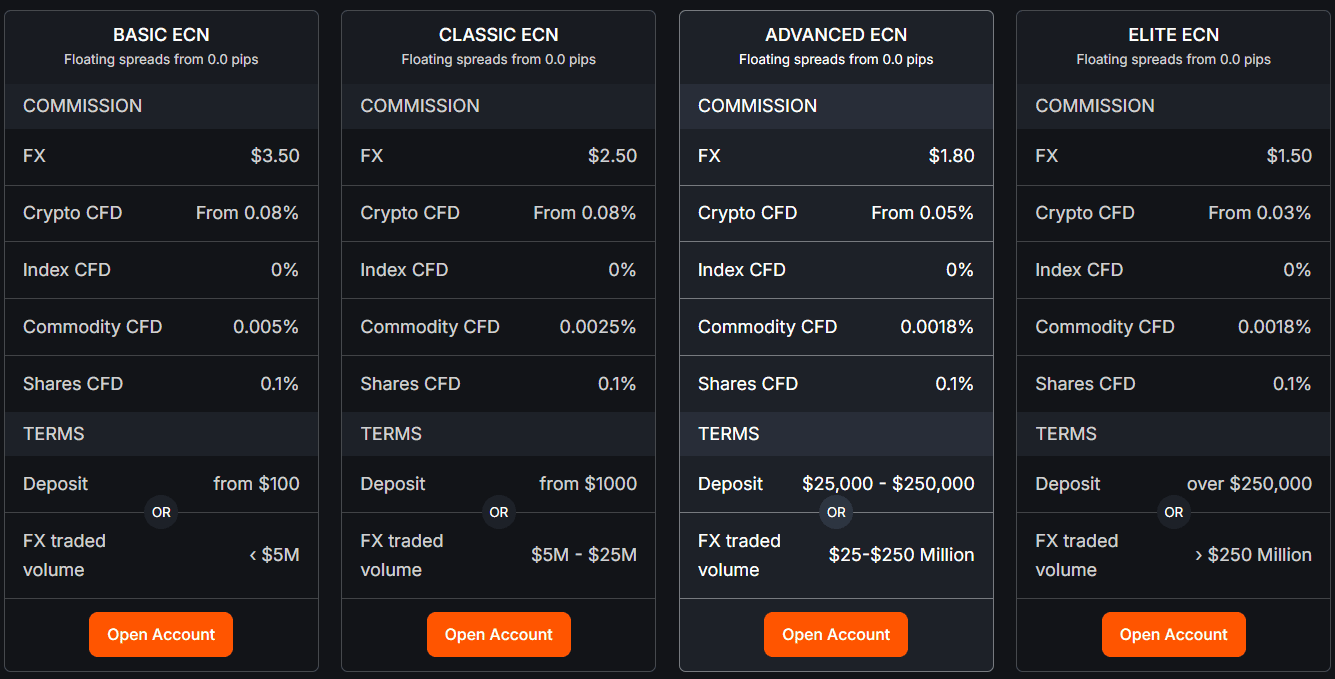
Task: Click the OR badge on Advanced ECN card
Action: (836, 512)
